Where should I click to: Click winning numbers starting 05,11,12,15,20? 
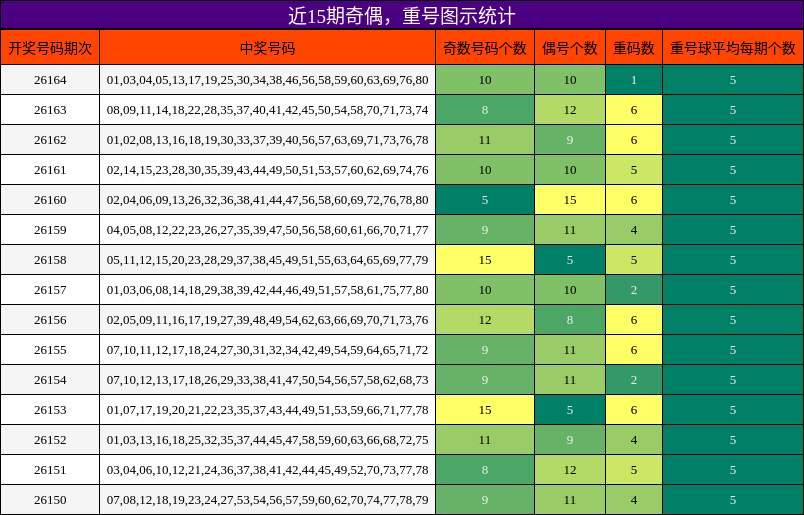[267, 260]
